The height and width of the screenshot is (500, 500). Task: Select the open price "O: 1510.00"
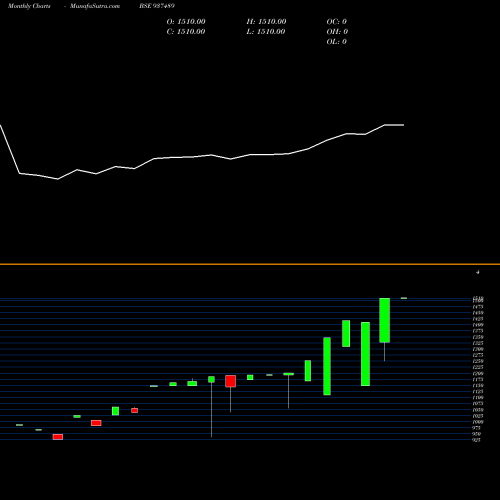(186, 22)
